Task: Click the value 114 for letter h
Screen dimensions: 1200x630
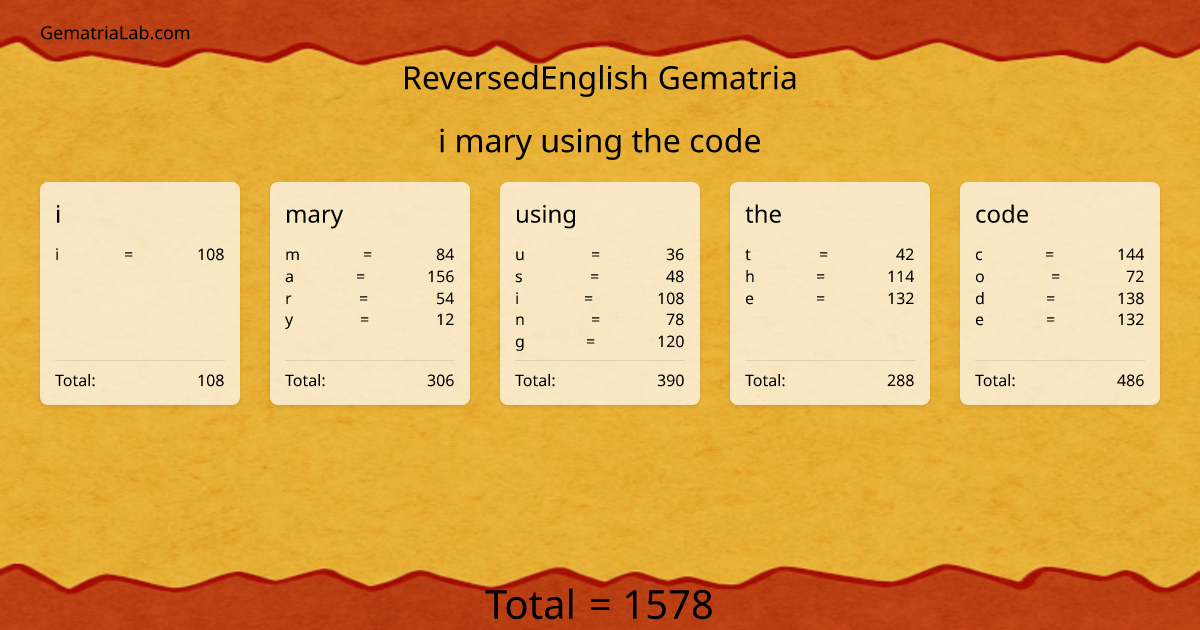Action: [x=901, y=276]
